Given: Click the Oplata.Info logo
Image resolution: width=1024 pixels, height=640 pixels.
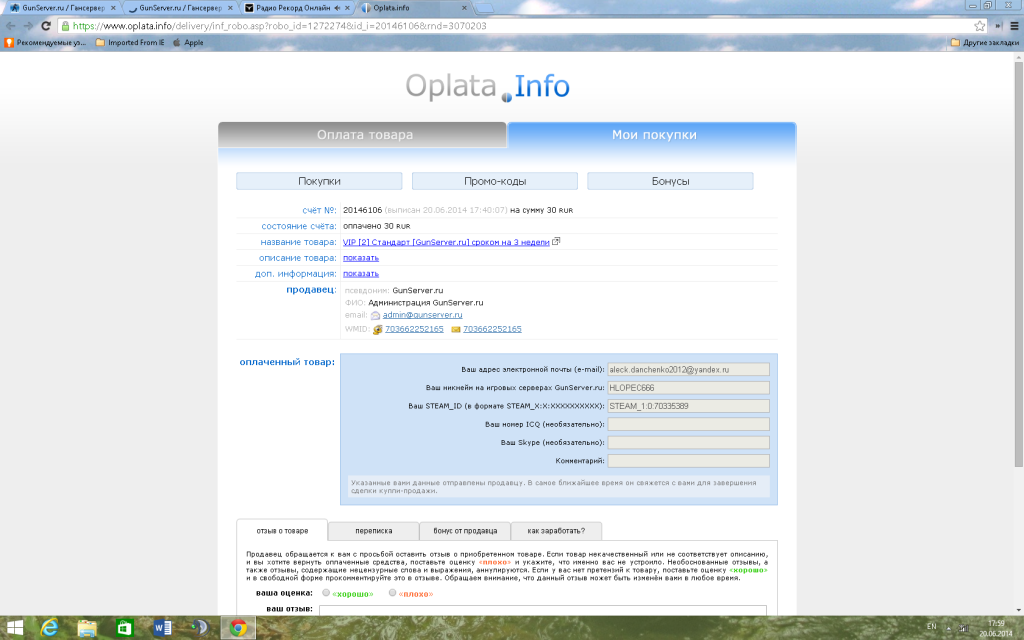Looking at the screenshot, I should click(x=488, y=87).
